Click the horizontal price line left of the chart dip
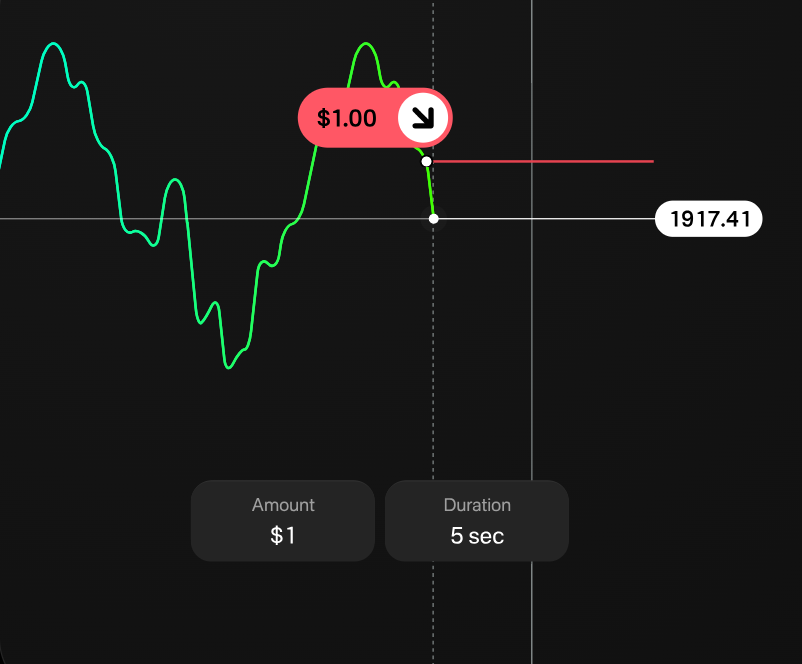The width and height of the screenshot is (802, 664). point(60,218)
